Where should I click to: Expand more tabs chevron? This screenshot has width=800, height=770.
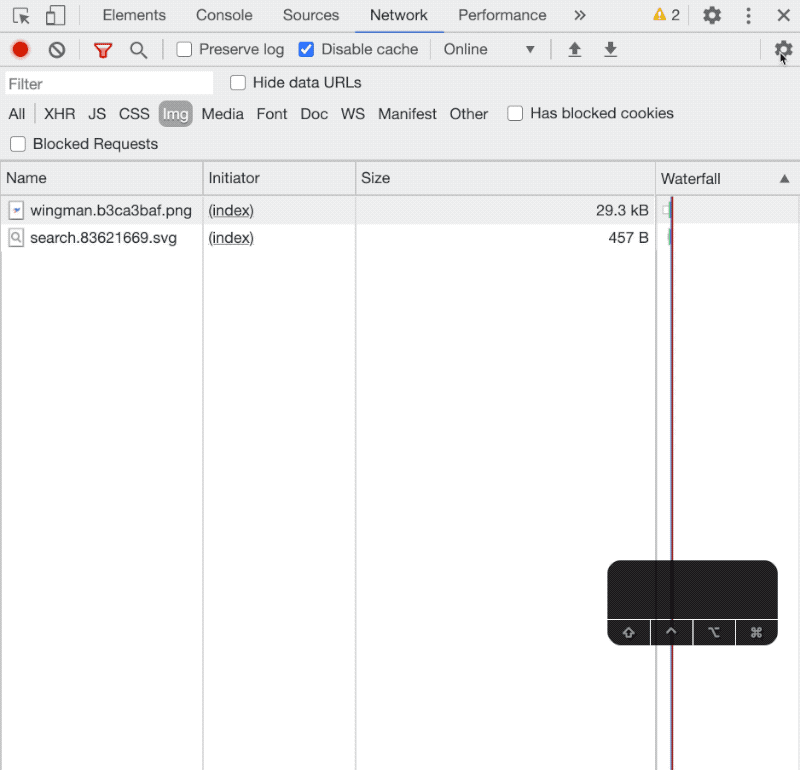click(580, 16)
